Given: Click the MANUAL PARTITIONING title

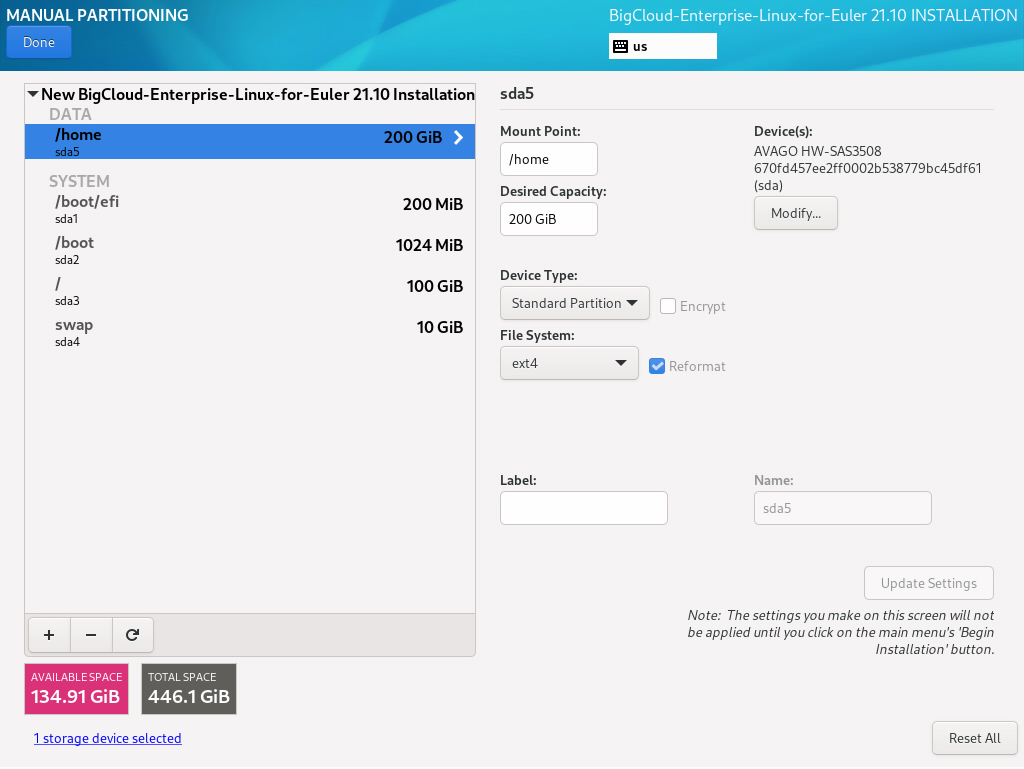Looking at the screenshot, I should click(x=97, y=15).
